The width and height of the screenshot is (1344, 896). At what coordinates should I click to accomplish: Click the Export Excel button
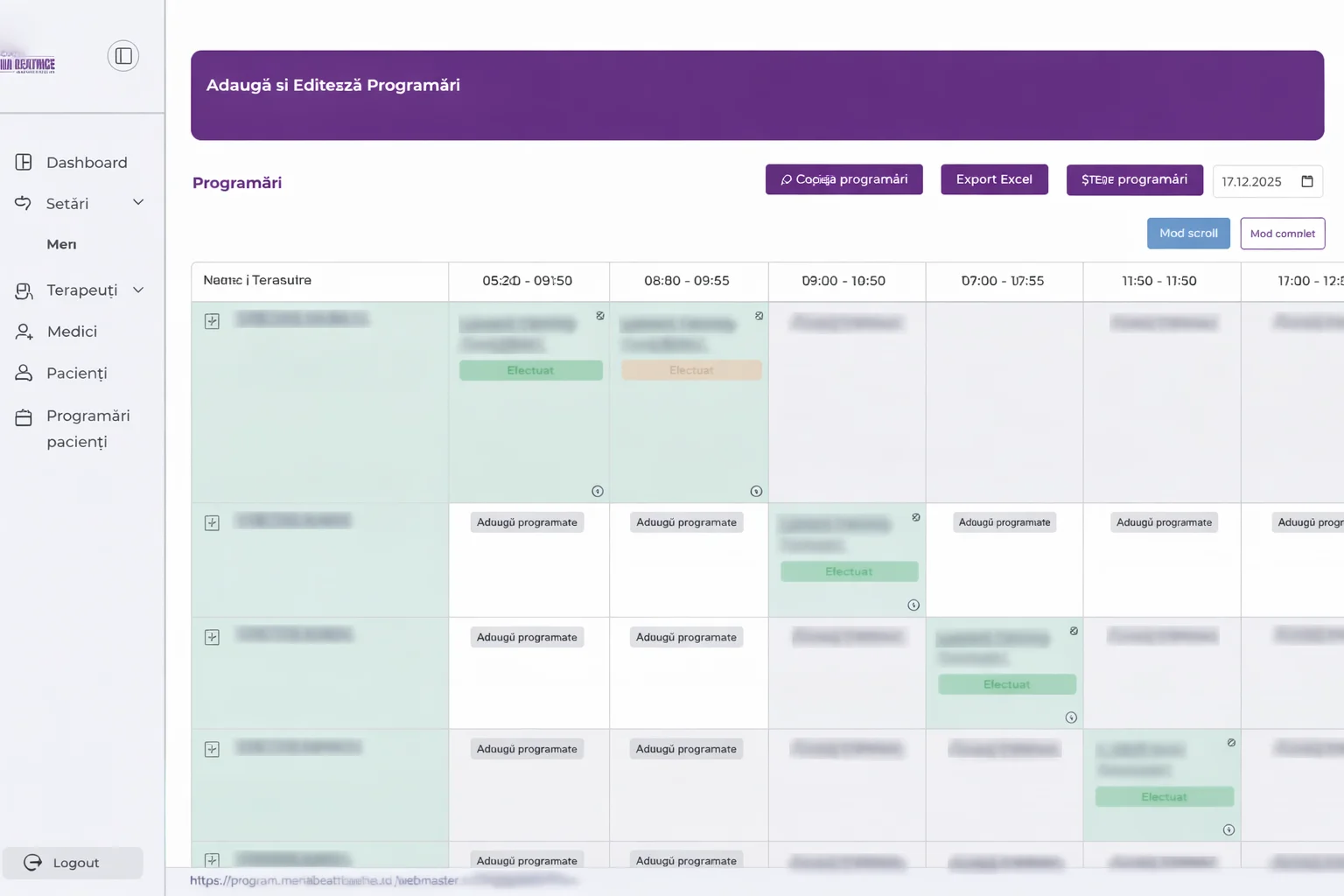point(994,179)
